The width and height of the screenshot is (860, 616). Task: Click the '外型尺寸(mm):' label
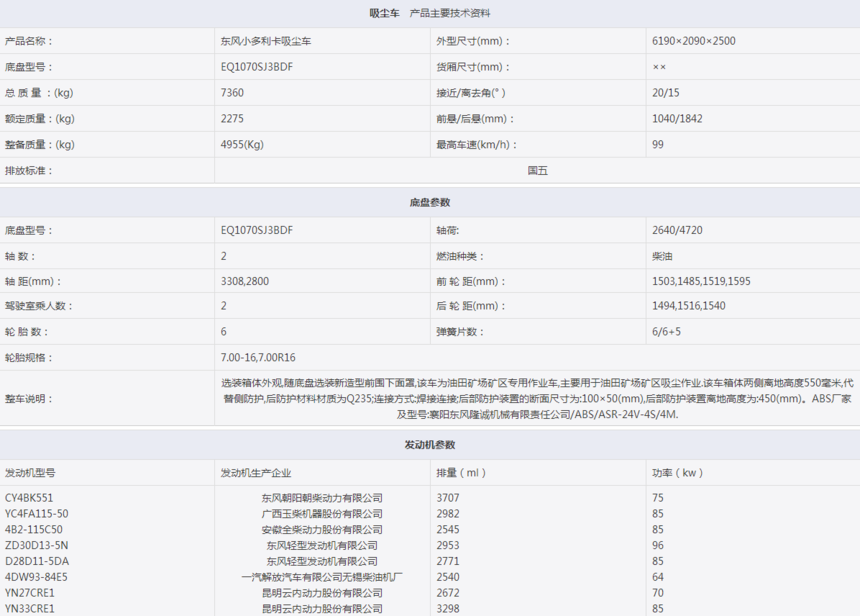click(x=473, y=41)
